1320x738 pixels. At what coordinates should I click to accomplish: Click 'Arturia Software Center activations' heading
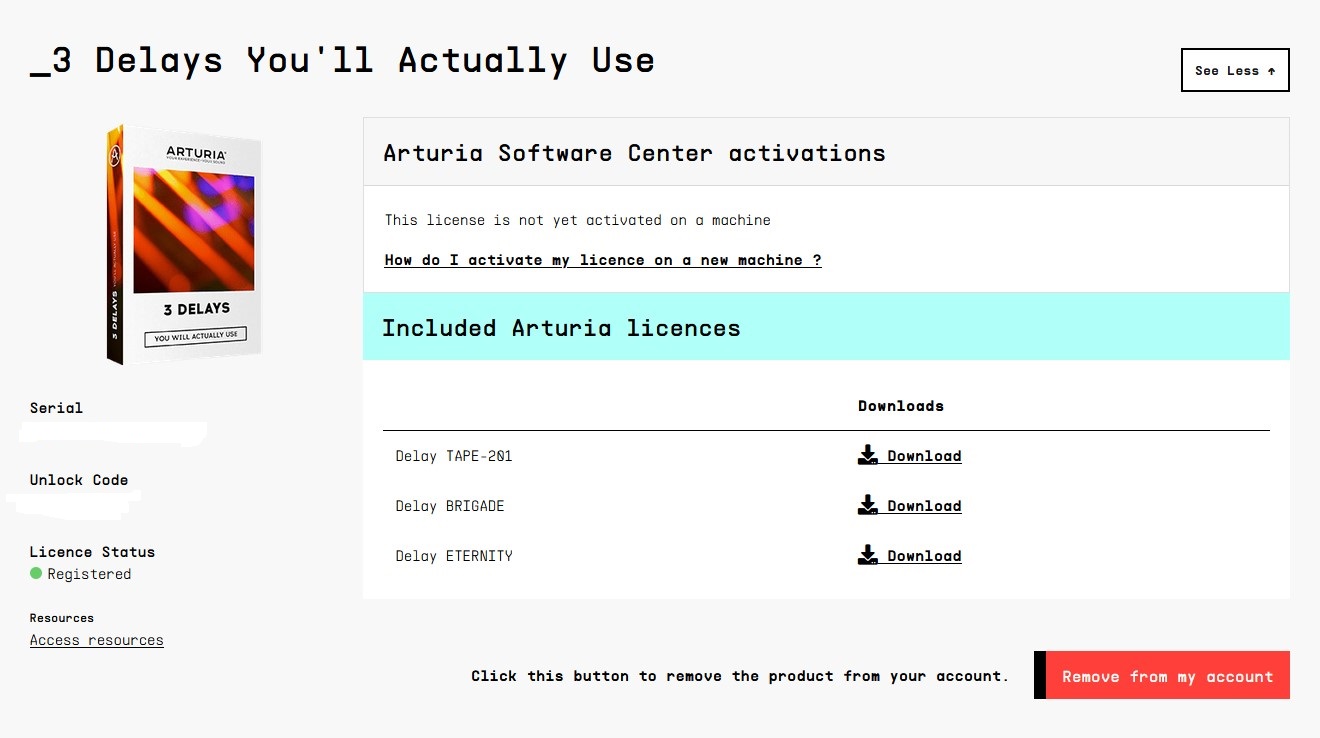tap(634, 153)
